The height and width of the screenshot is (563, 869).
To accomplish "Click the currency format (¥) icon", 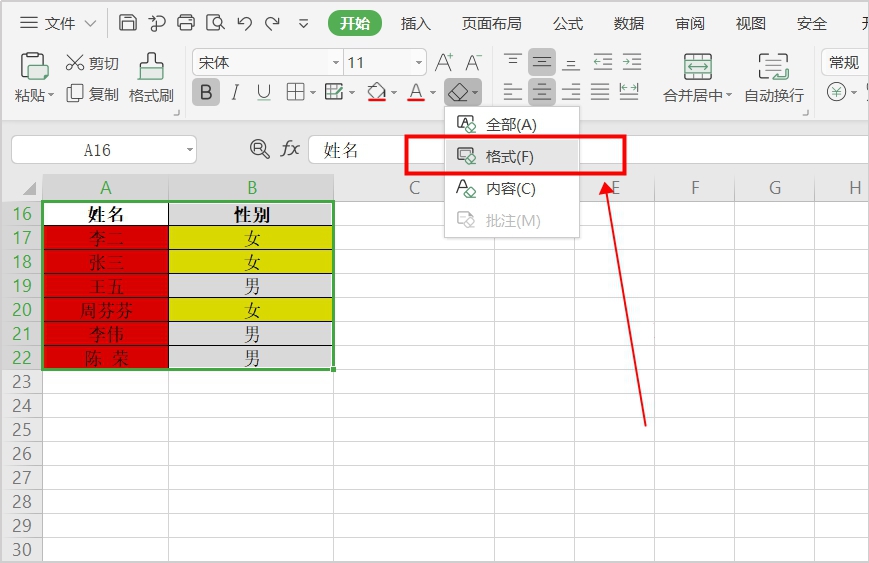I will [x=836, y=92].
